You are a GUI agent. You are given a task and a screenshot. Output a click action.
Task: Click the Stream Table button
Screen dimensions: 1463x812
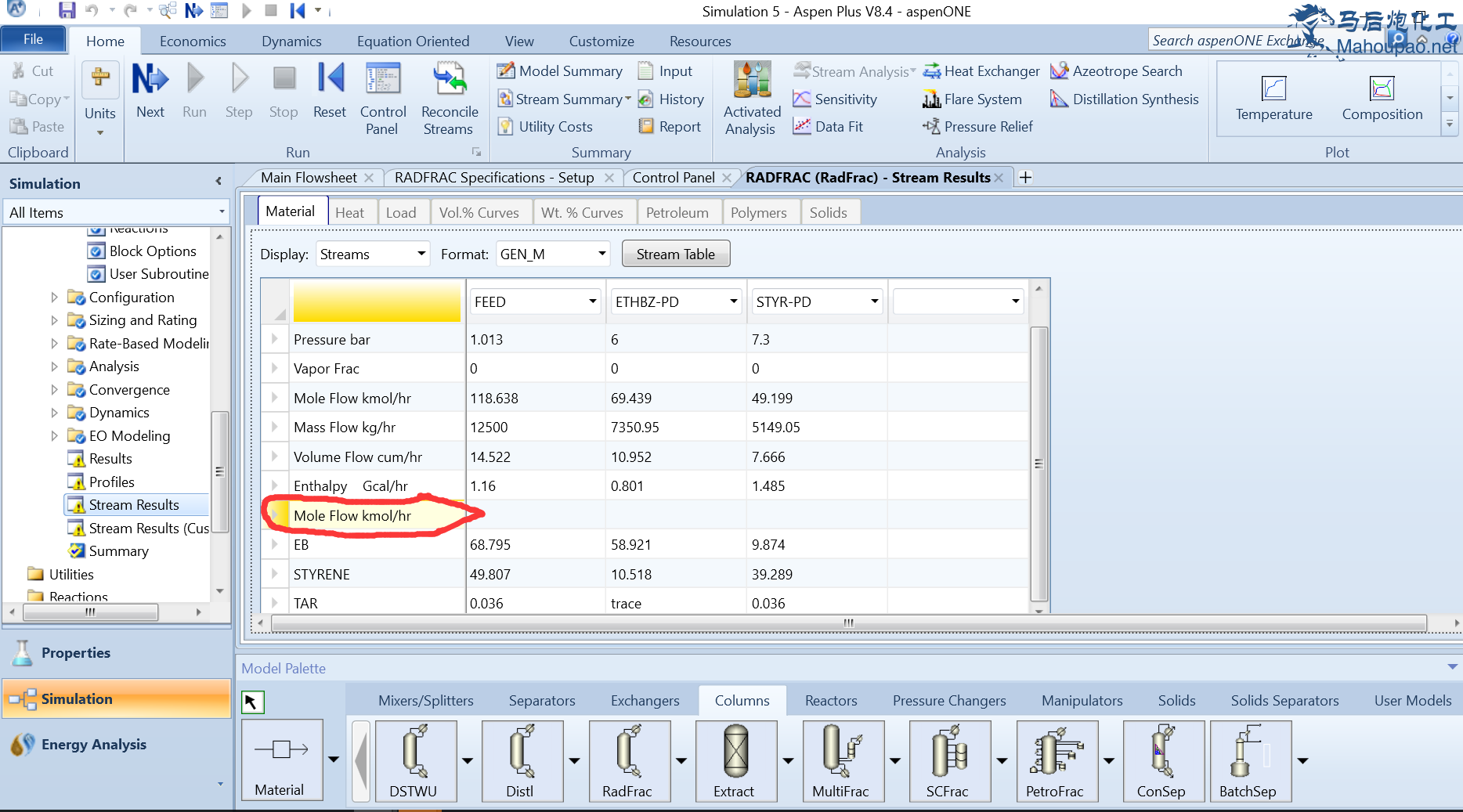(675, 254)
